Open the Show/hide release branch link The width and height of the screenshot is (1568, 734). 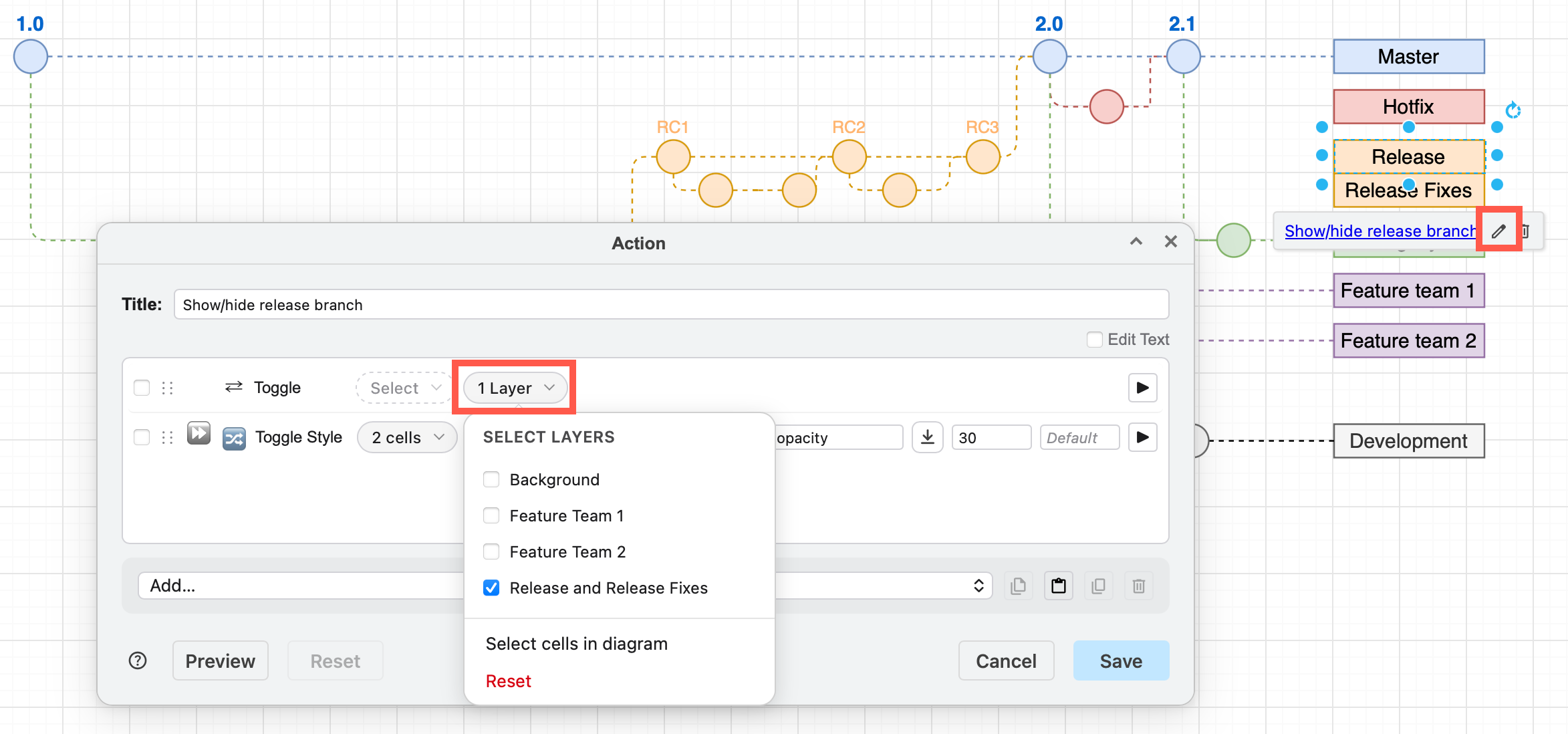click(x=1380, y=231)
